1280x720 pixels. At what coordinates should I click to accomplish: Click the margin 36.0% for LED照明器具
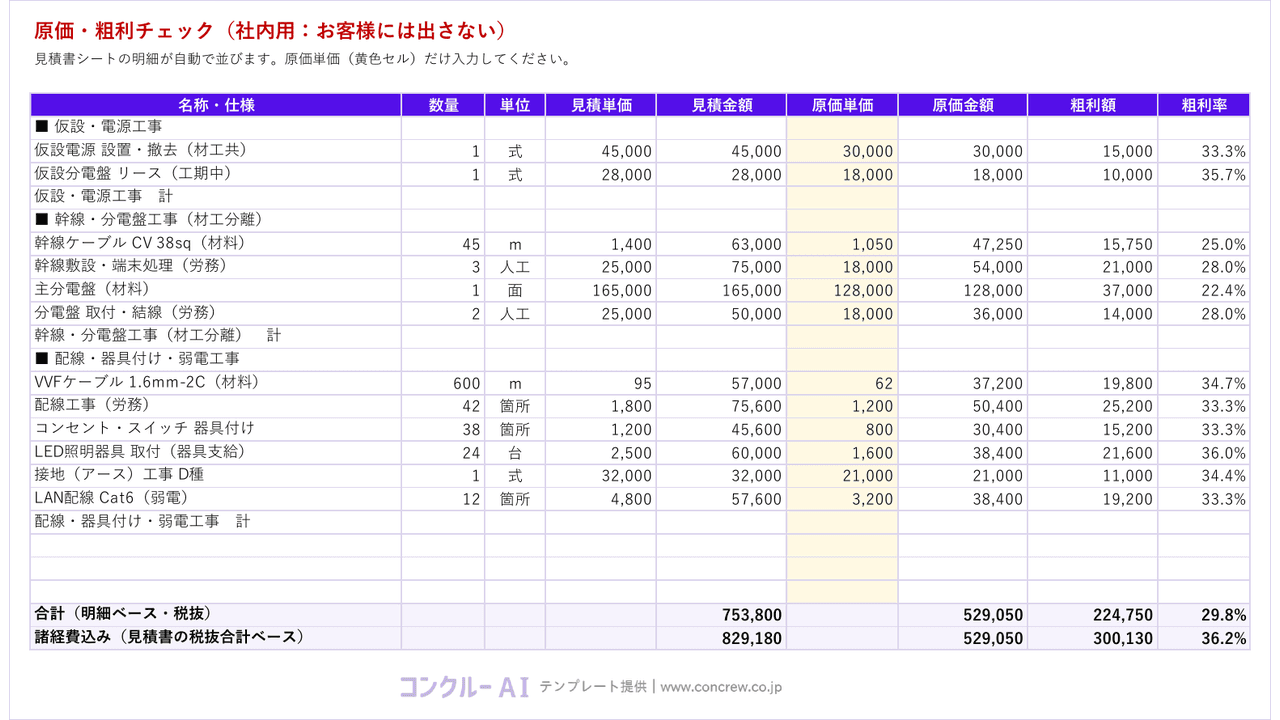[1224, 453]
